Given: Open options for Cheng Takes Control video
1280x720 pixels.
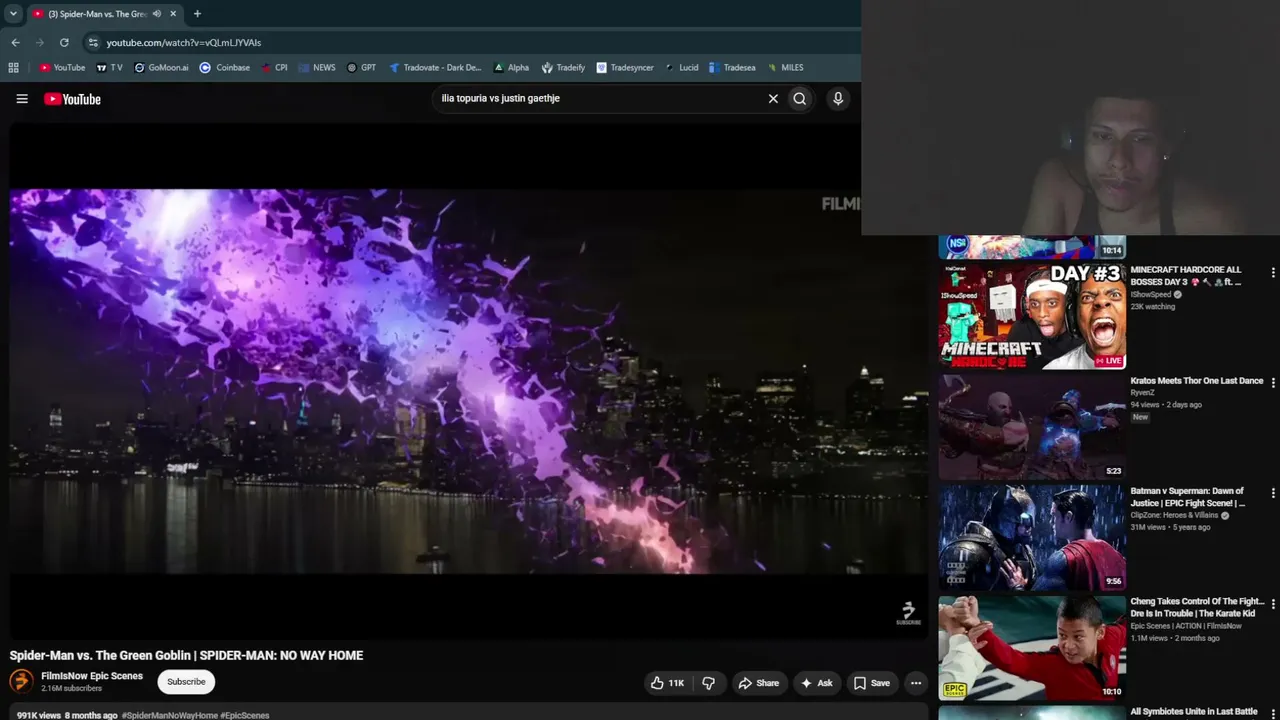Looking at the screenshot, I should click(1273, 603).
